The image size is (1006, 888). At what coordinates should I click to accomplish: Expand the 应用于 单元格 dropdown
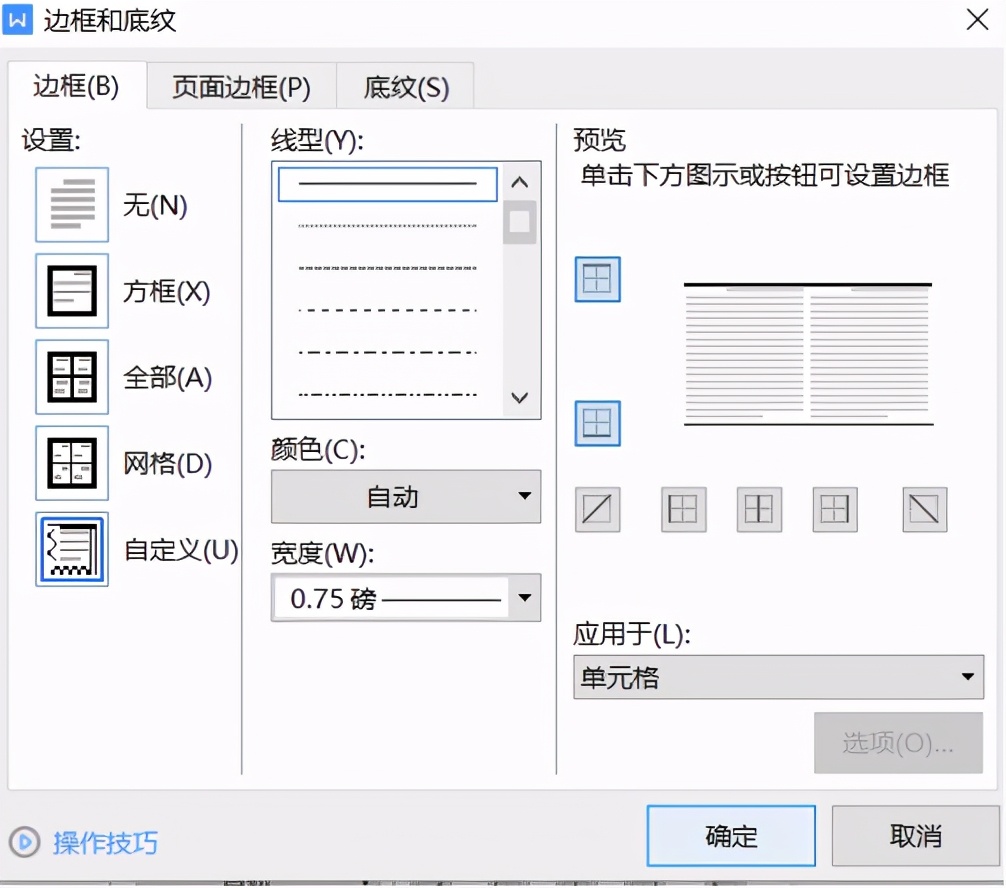(x=778, y=677)
